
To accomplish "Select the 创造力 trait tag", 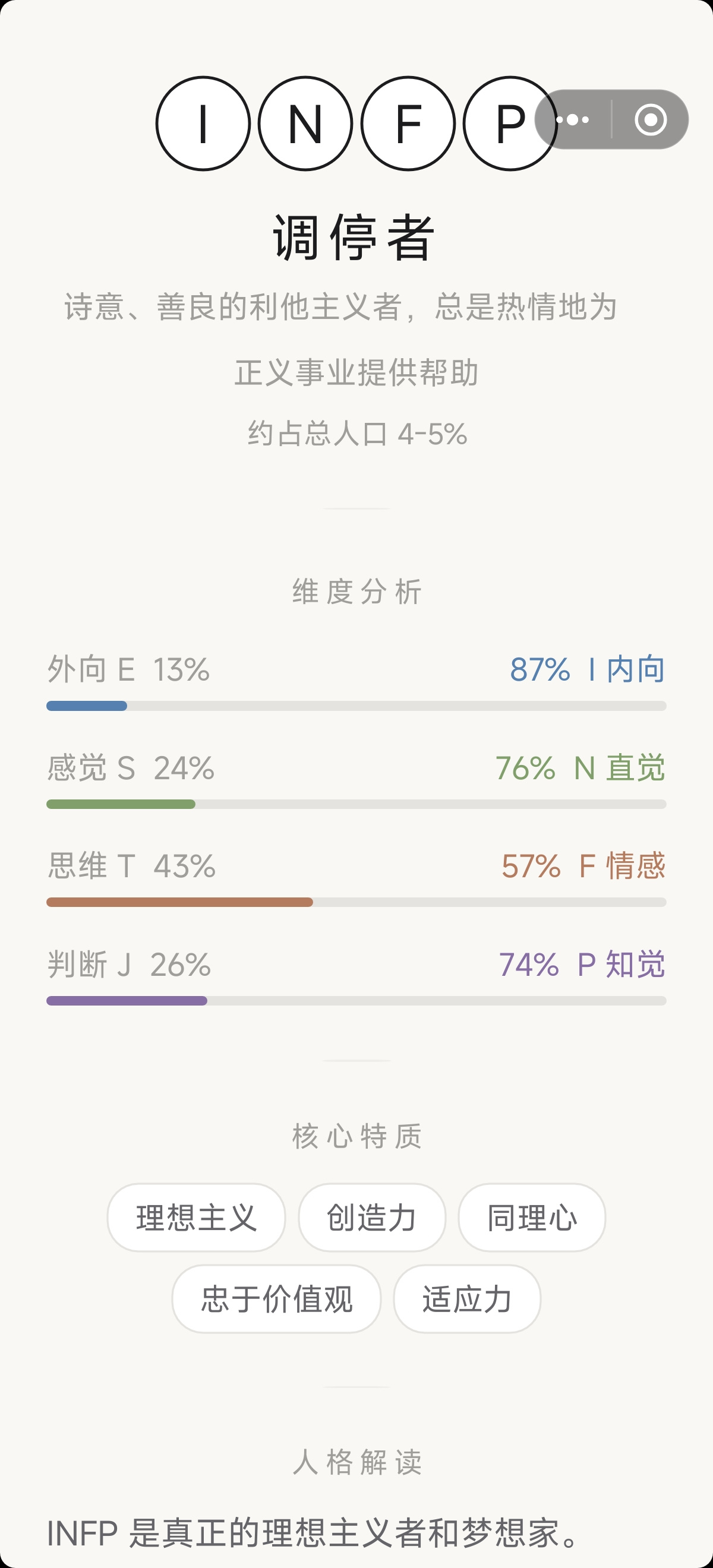I will pyautogui.click(x=371, y=1218).
